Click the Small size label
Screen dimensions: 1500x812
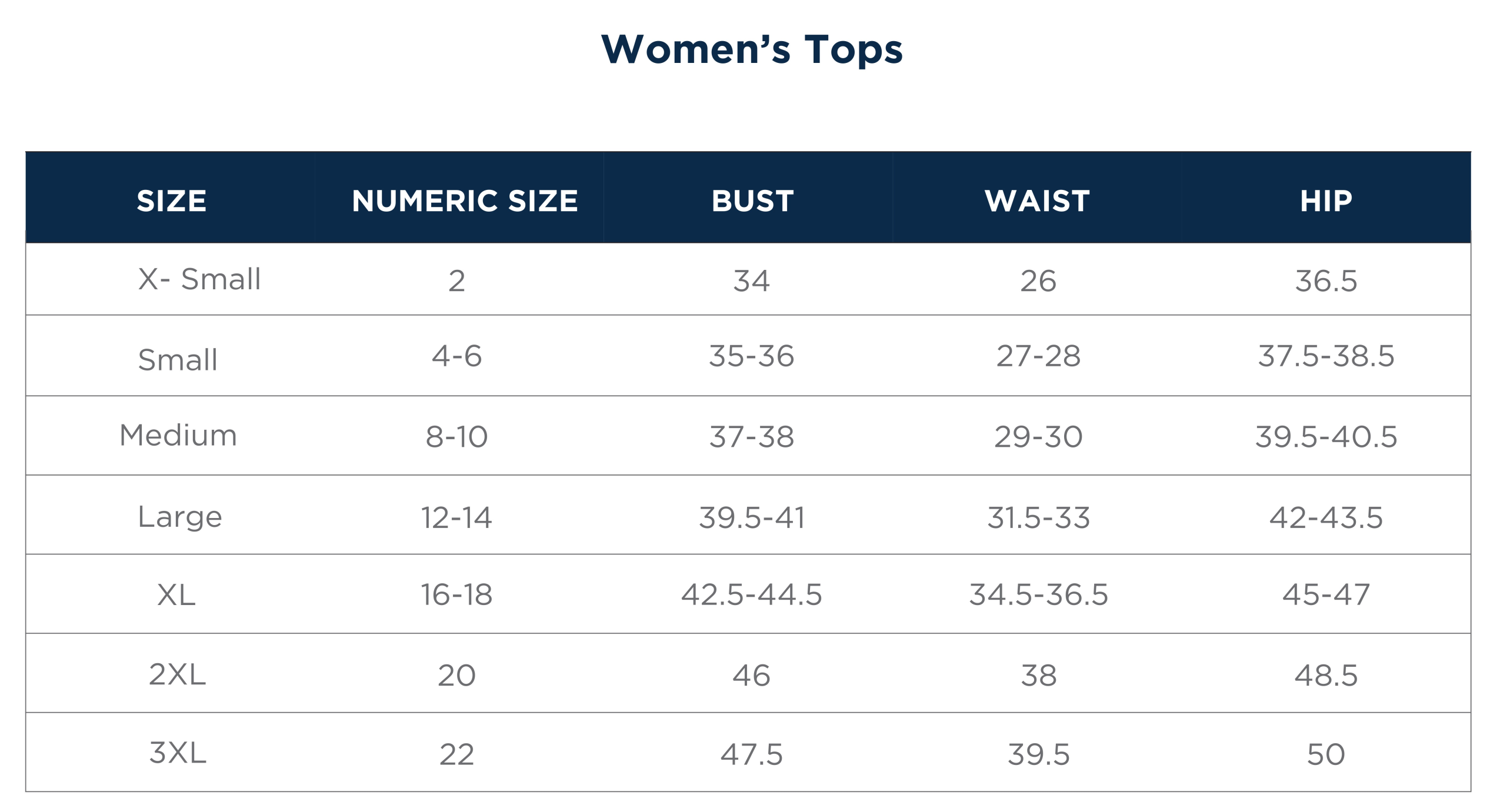click(178, 359)
